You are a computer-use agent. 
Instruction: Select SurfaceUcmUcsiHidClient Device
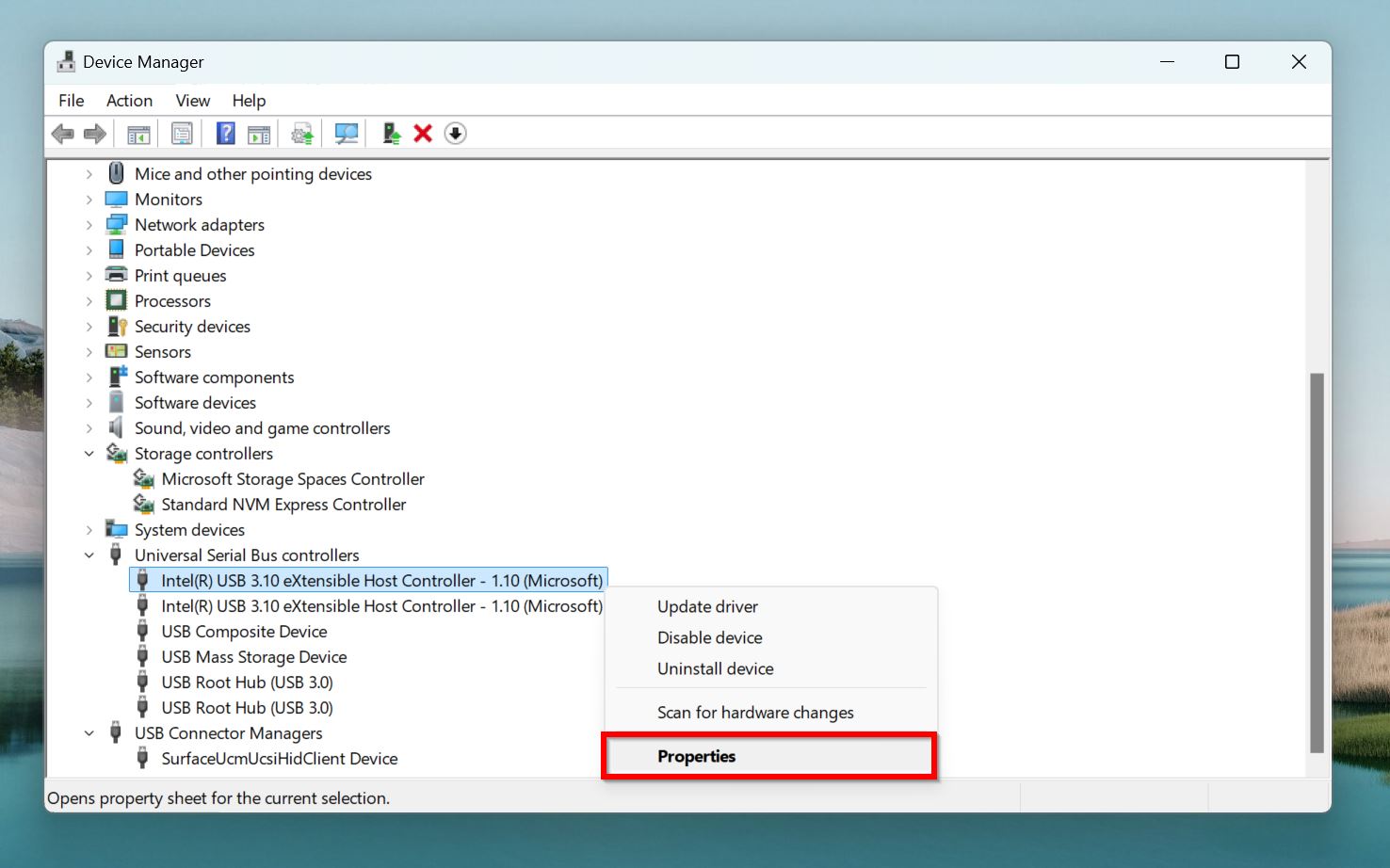(x=280, y=759)
